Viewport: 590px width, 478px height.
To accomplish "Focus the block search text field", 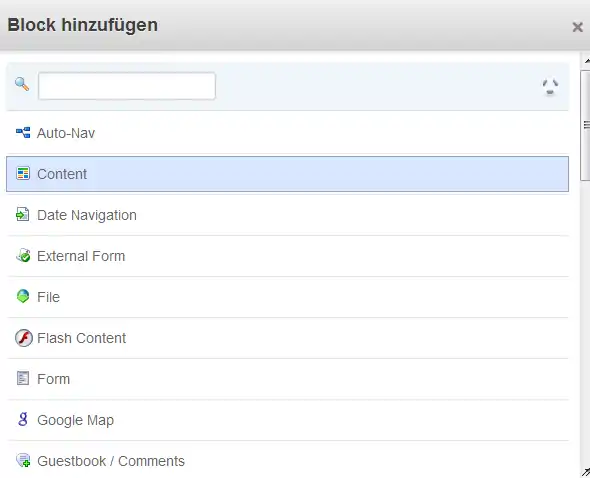I will [x=127, y=86].
